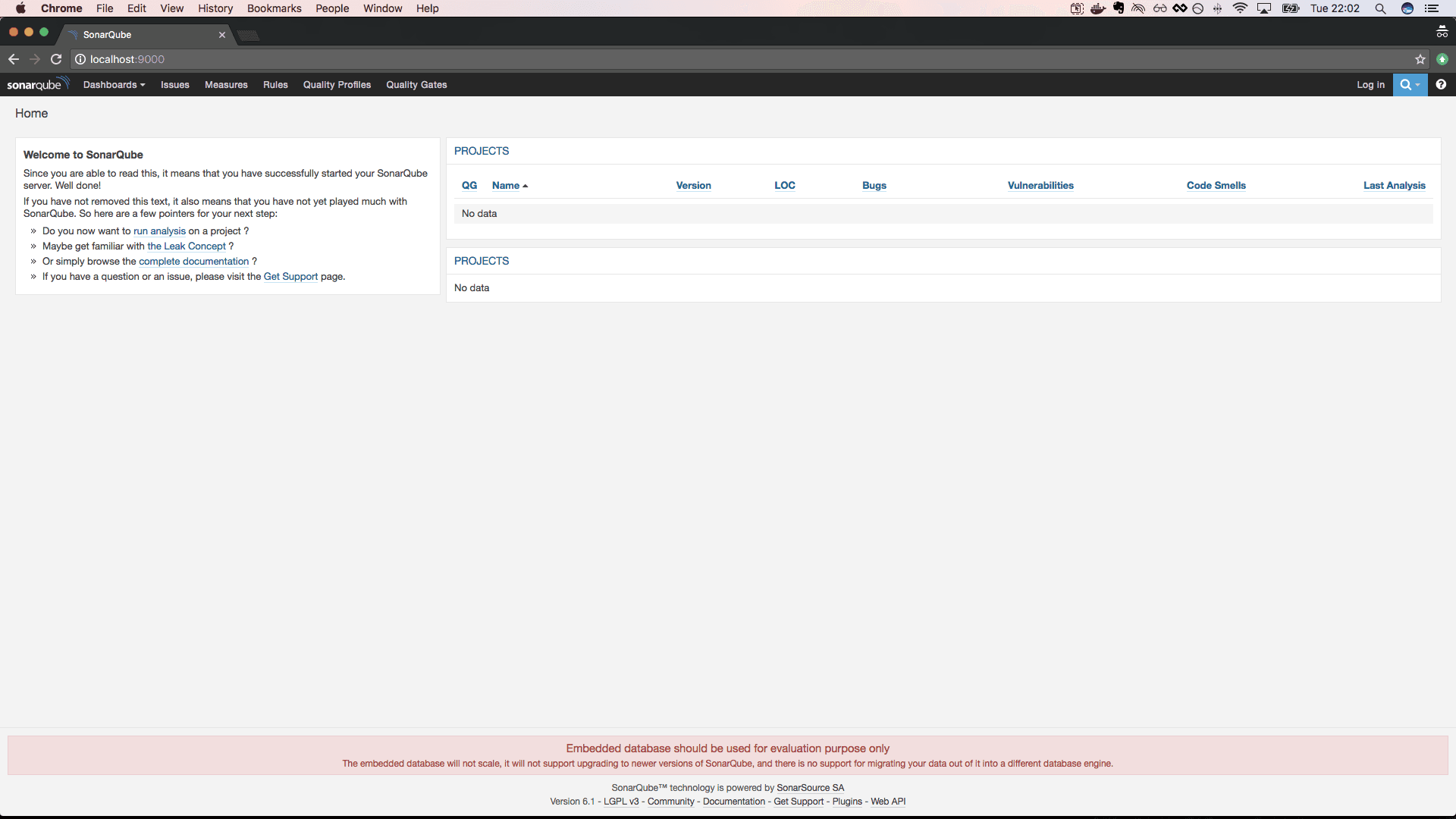The image size is (1456, 819).
Task: Open the Web API footer link
Action: [x=888, y=802]
